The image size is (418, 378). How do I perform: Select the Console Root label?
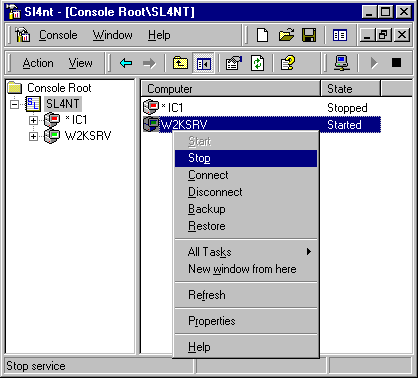[x=59, y=88]
